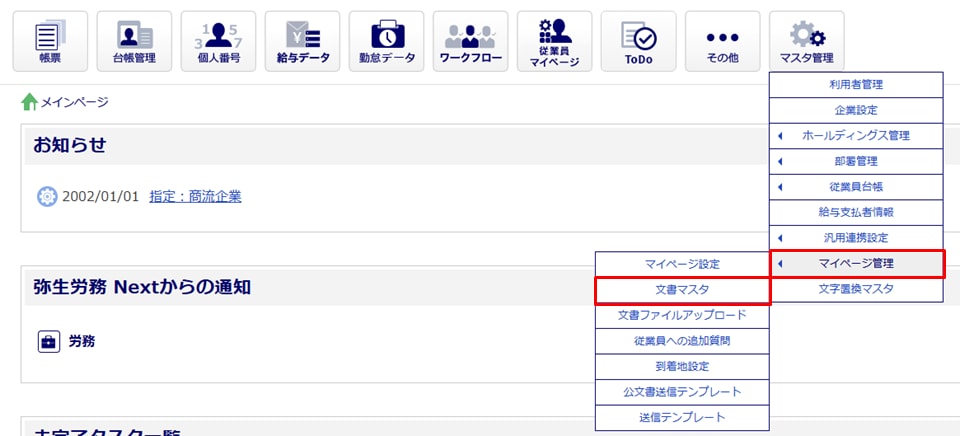Expand the その他 more options menu
The image size is (960, 436).
pos(722,41)
